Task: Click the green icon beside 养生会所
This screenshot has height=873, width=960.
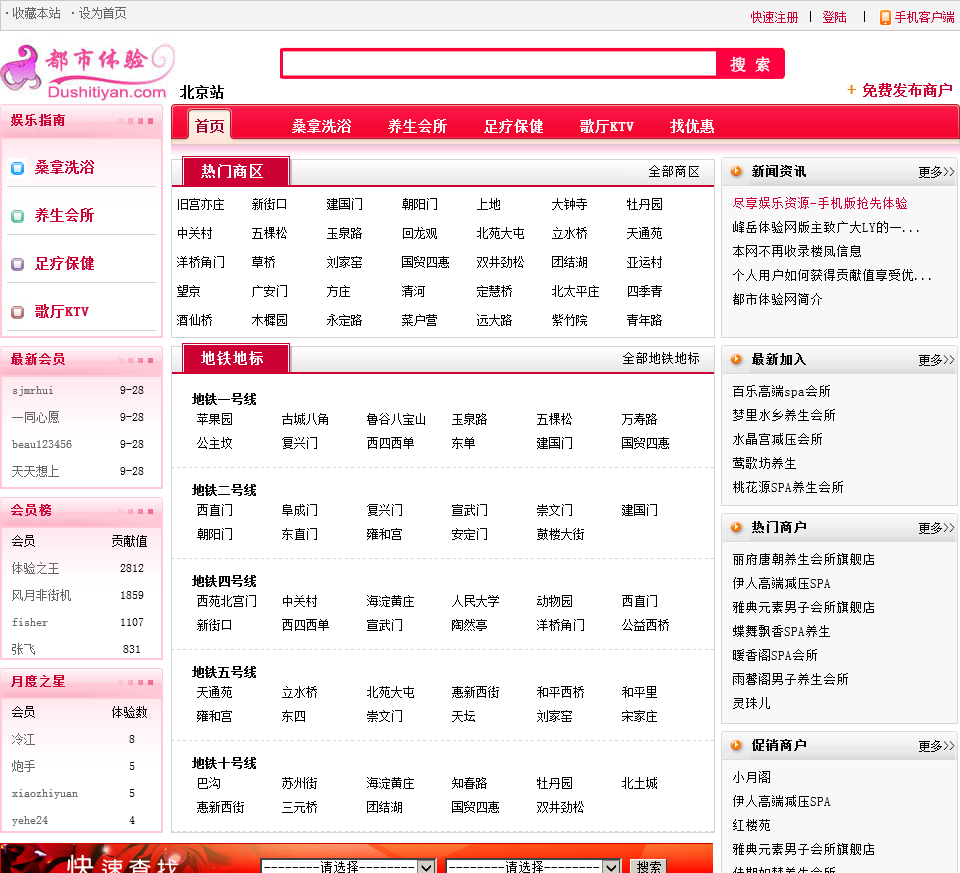Action: [18, 215]
